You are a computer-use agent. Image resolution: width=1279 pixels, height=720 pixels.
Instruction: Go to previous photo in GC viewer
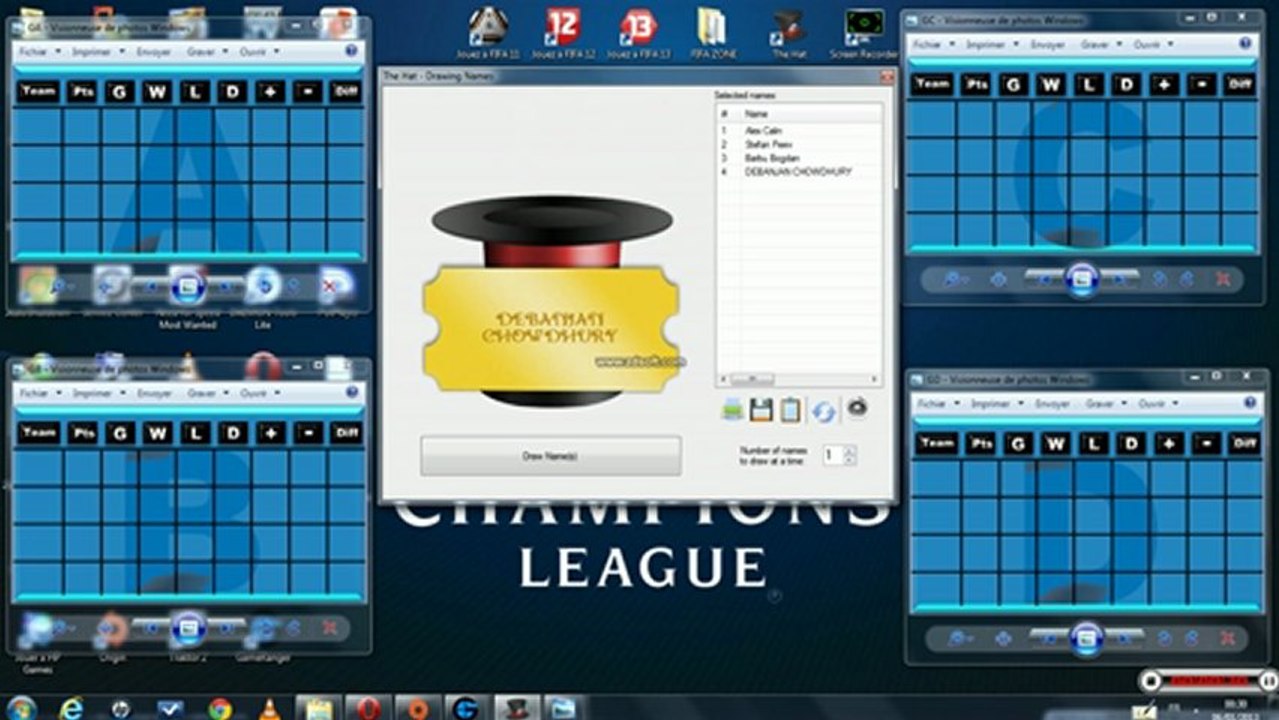(1045, 279)
